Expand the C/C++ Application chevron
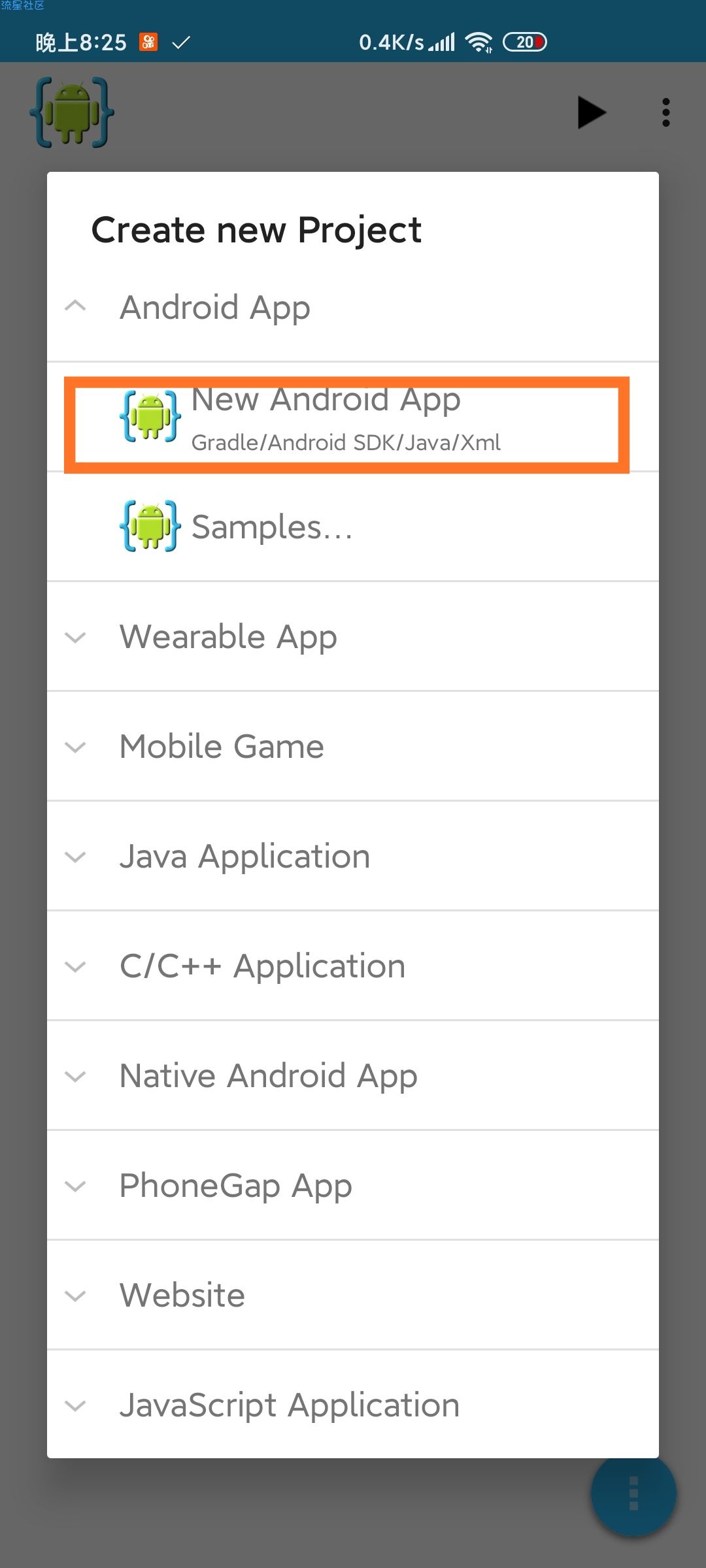The height and width of the screenshot is (1568, 706). 76,966
